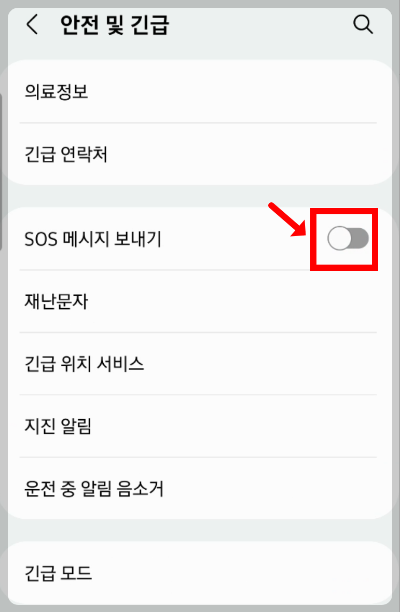Click the 안전 및 긴급 page title
Screen dimensions: 400x612
pos(114,25)
